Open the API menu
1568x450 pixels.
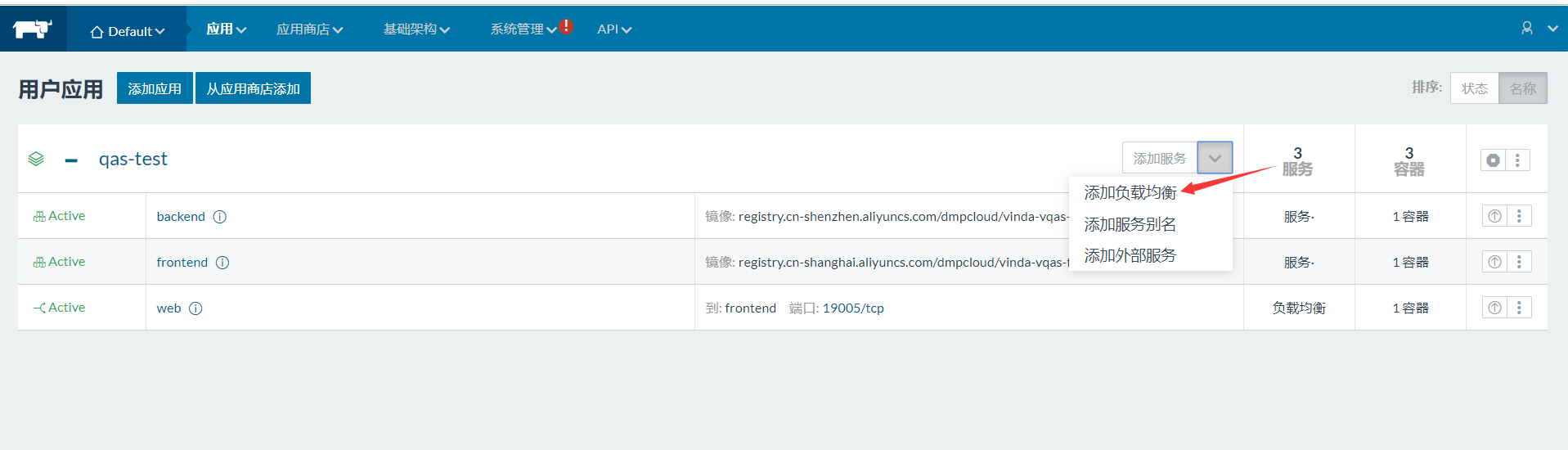pyautogui.click(x=614, y=29)
